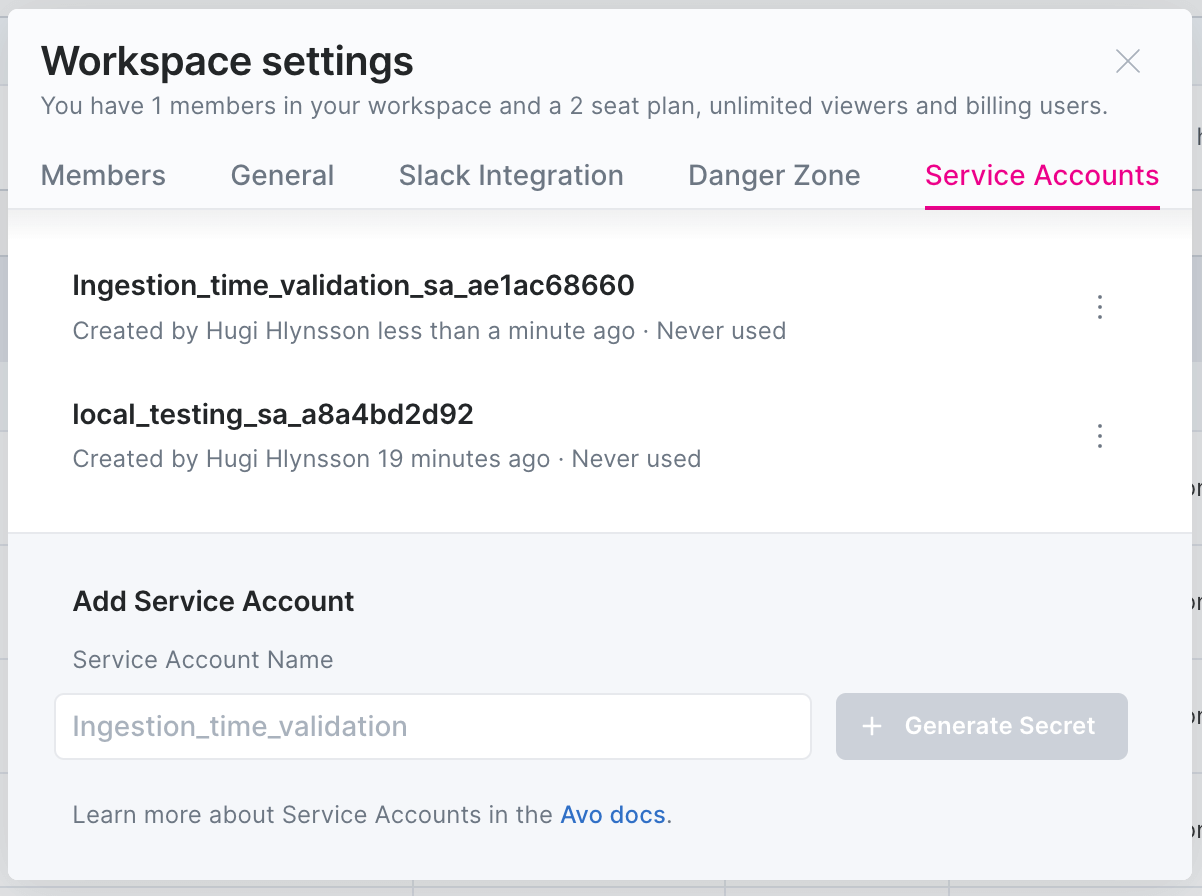Click the 'less than a minute ago' creation info

505,331
